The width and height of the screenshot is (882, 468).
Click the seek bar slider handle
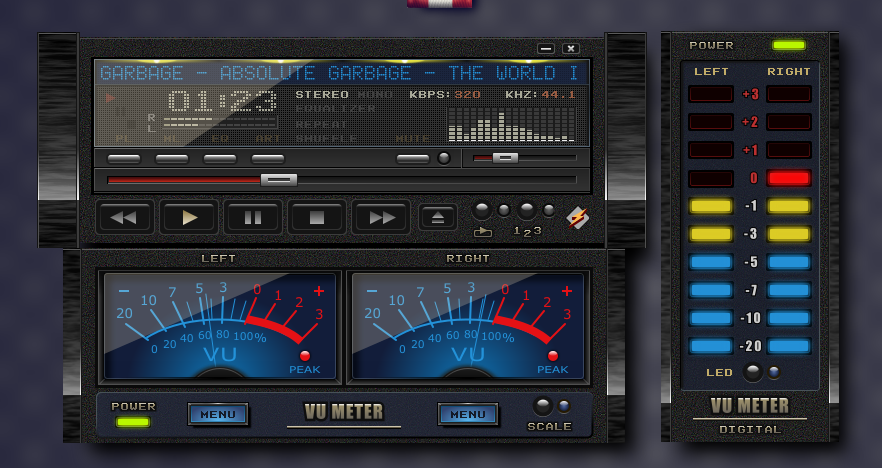tap(278, 180)
